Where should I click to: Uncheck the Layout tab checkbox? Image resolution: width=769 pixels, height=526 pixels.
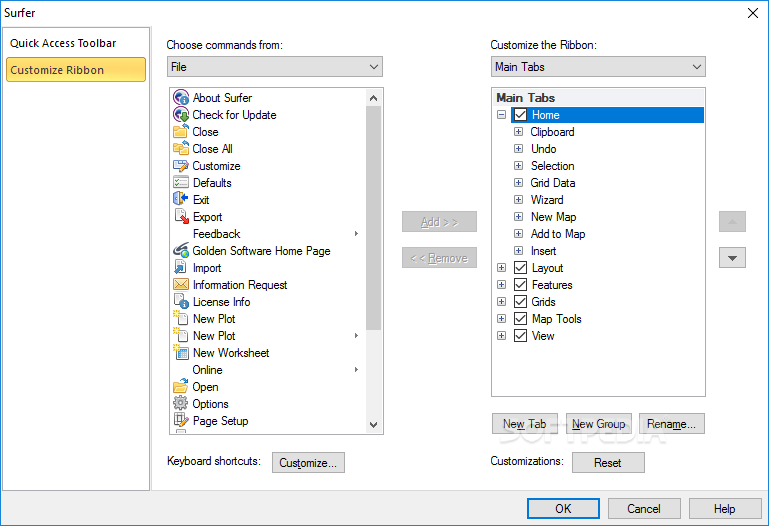point(520,268)
